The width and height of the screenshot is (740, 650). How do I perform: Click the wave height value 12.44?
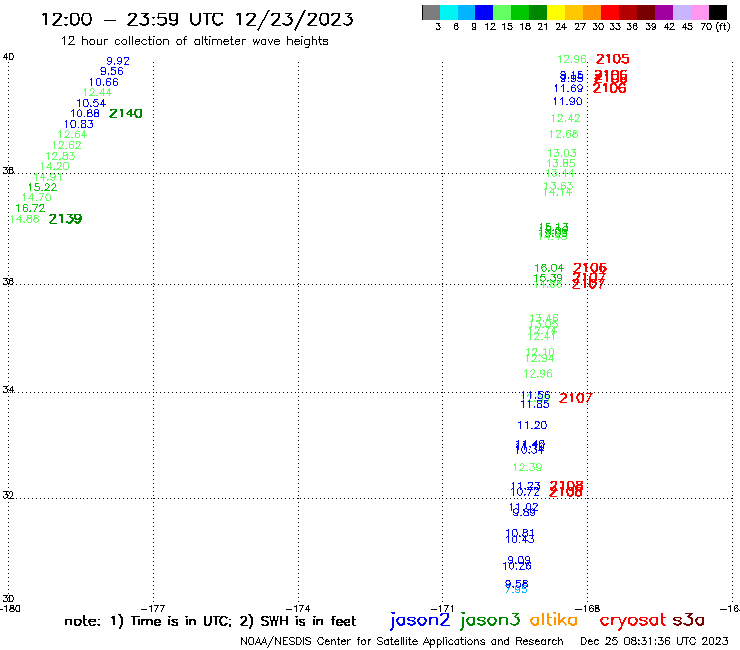click(x=97, y=93)
